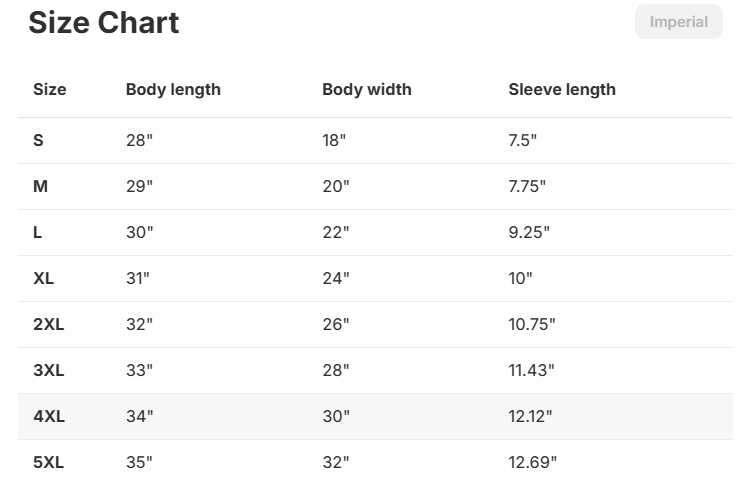Click the L size row label
Viewport: 736px width, 486px height.
click(38, 232)
